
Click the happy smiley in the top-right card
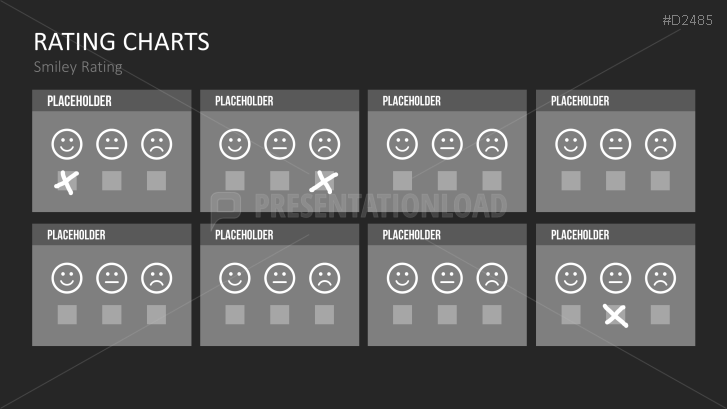(570, 144)
